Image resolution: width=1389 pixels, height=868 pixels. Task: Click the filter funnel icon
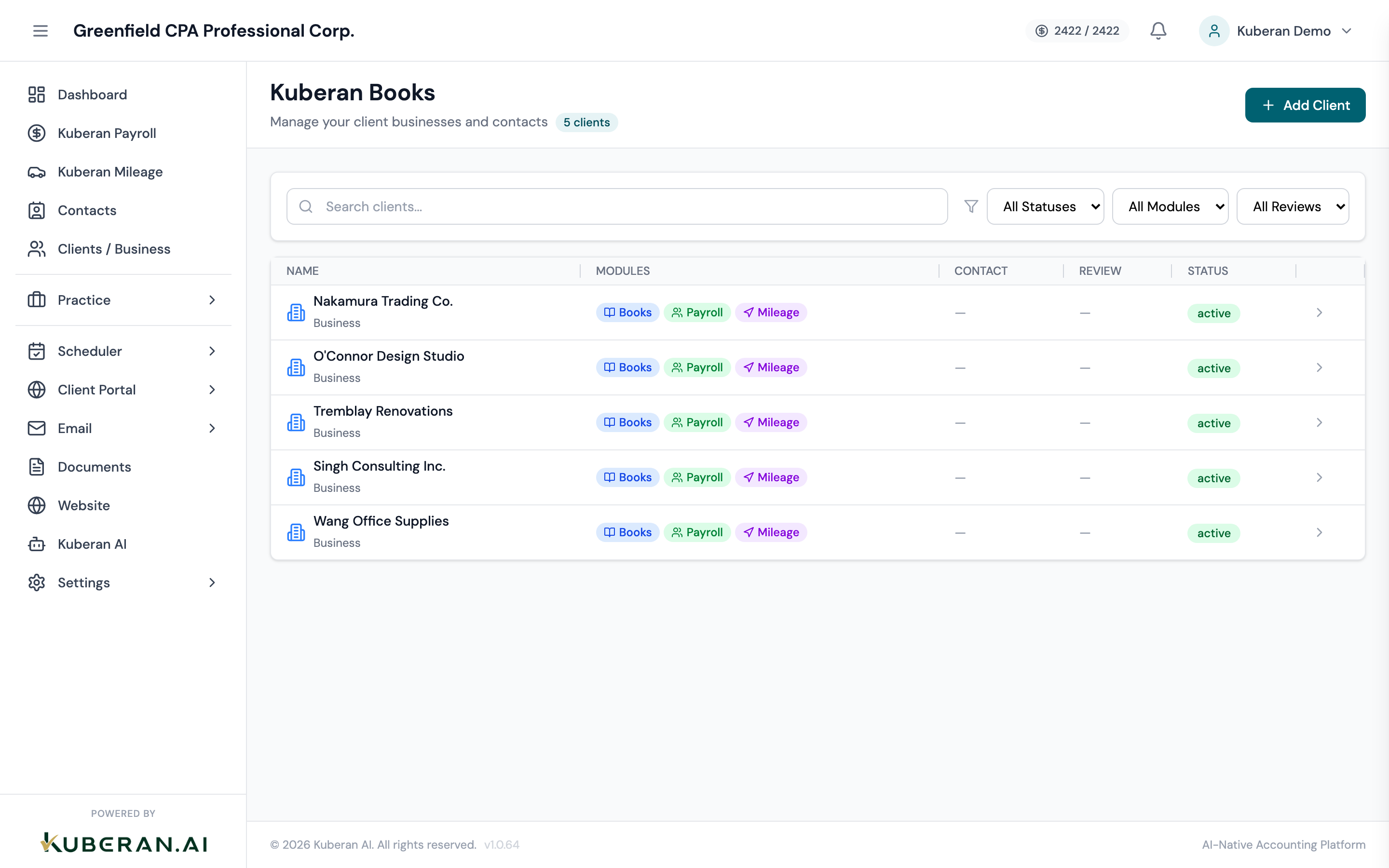[970, 206]
